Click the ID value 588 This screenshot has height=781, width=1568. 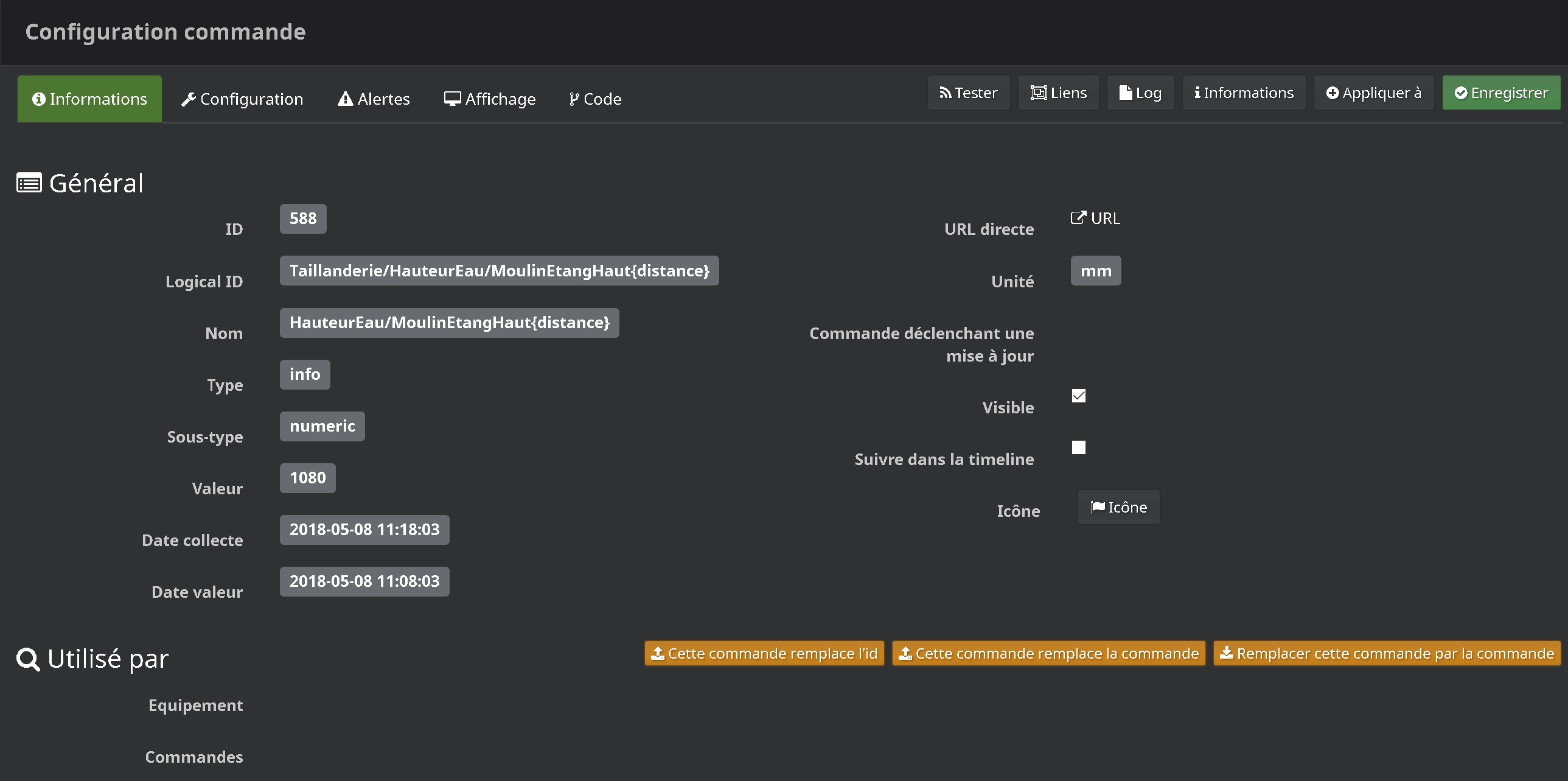(303, 219)
